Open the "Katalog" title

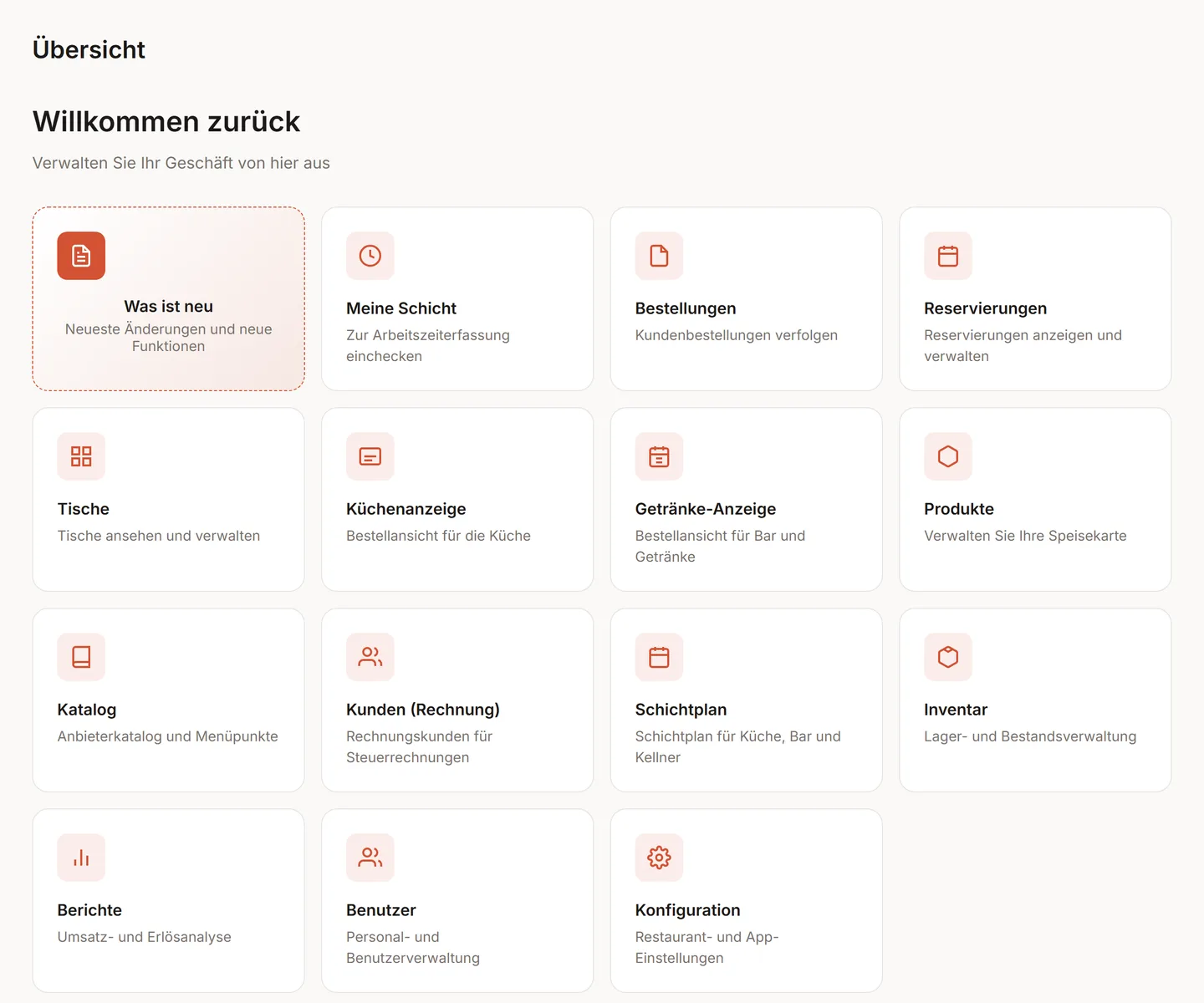coord(87,710)
